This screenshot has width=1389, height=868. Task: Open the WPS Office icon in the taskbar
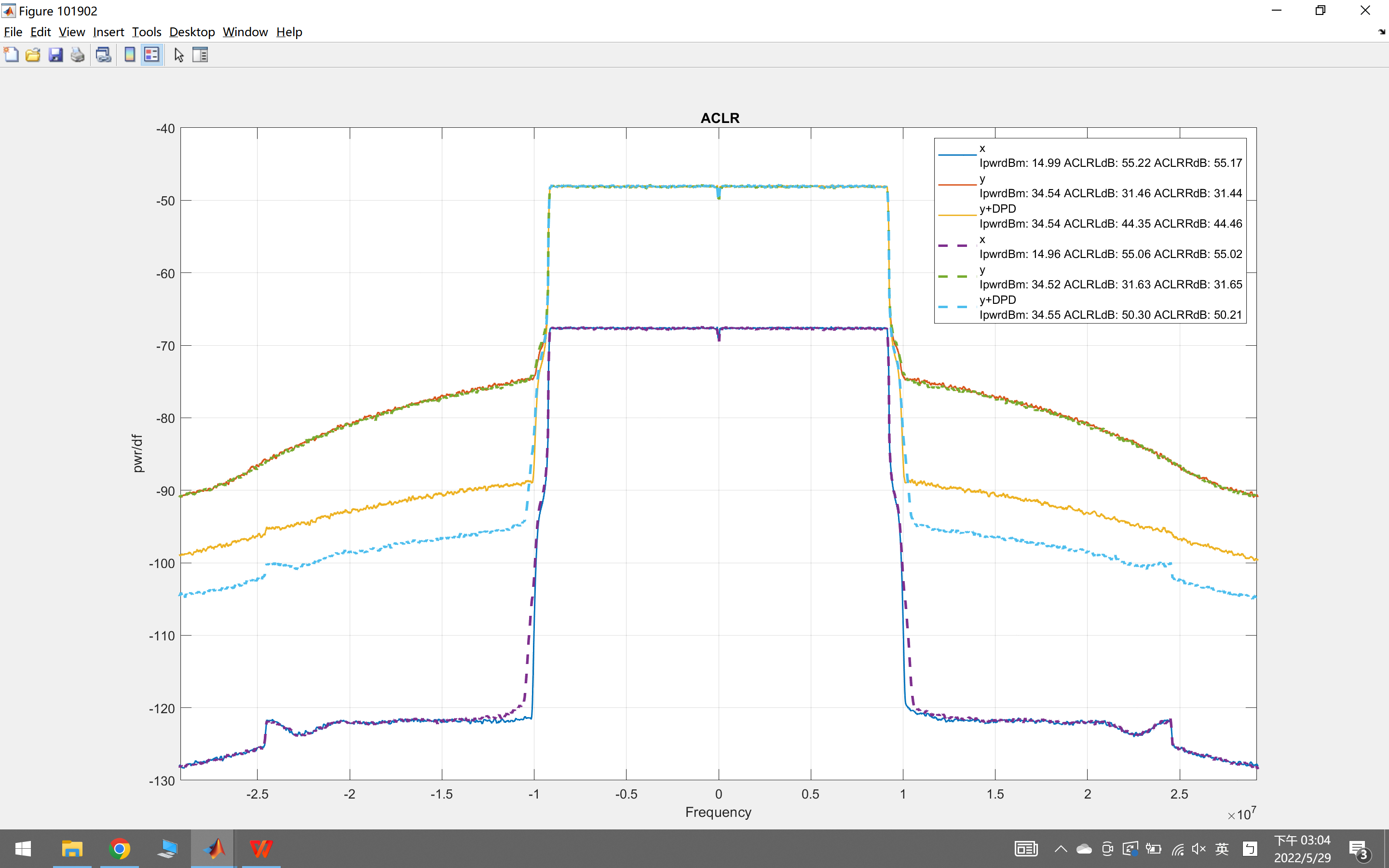pyautogui.click(x=261, y=849)
